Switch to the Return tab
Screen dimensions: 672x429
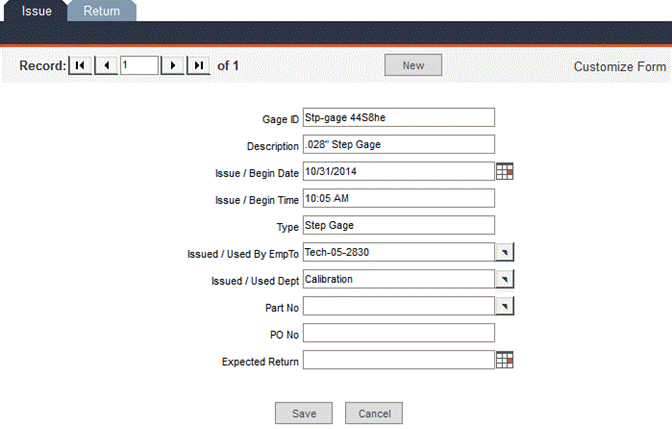click(x=102, y=11)
